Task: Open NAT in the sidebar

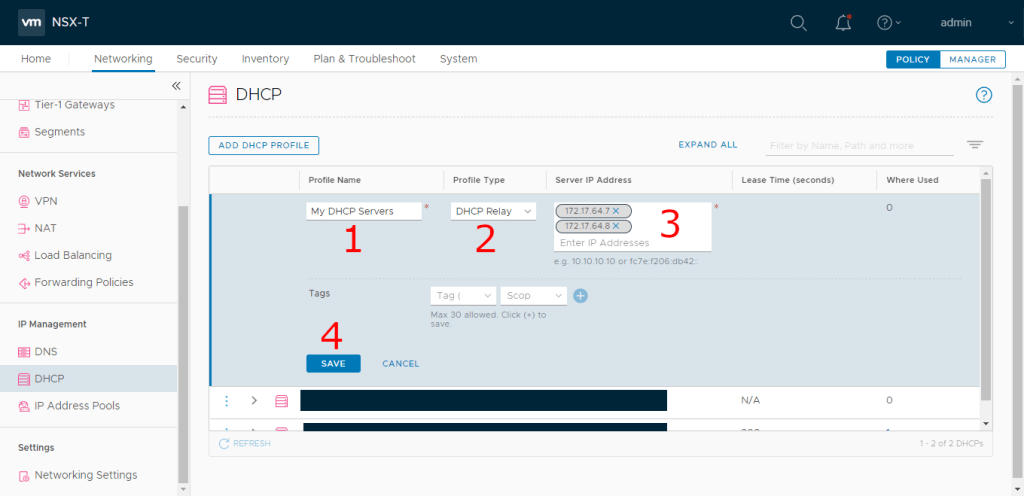Action: [x=47, y=228]
